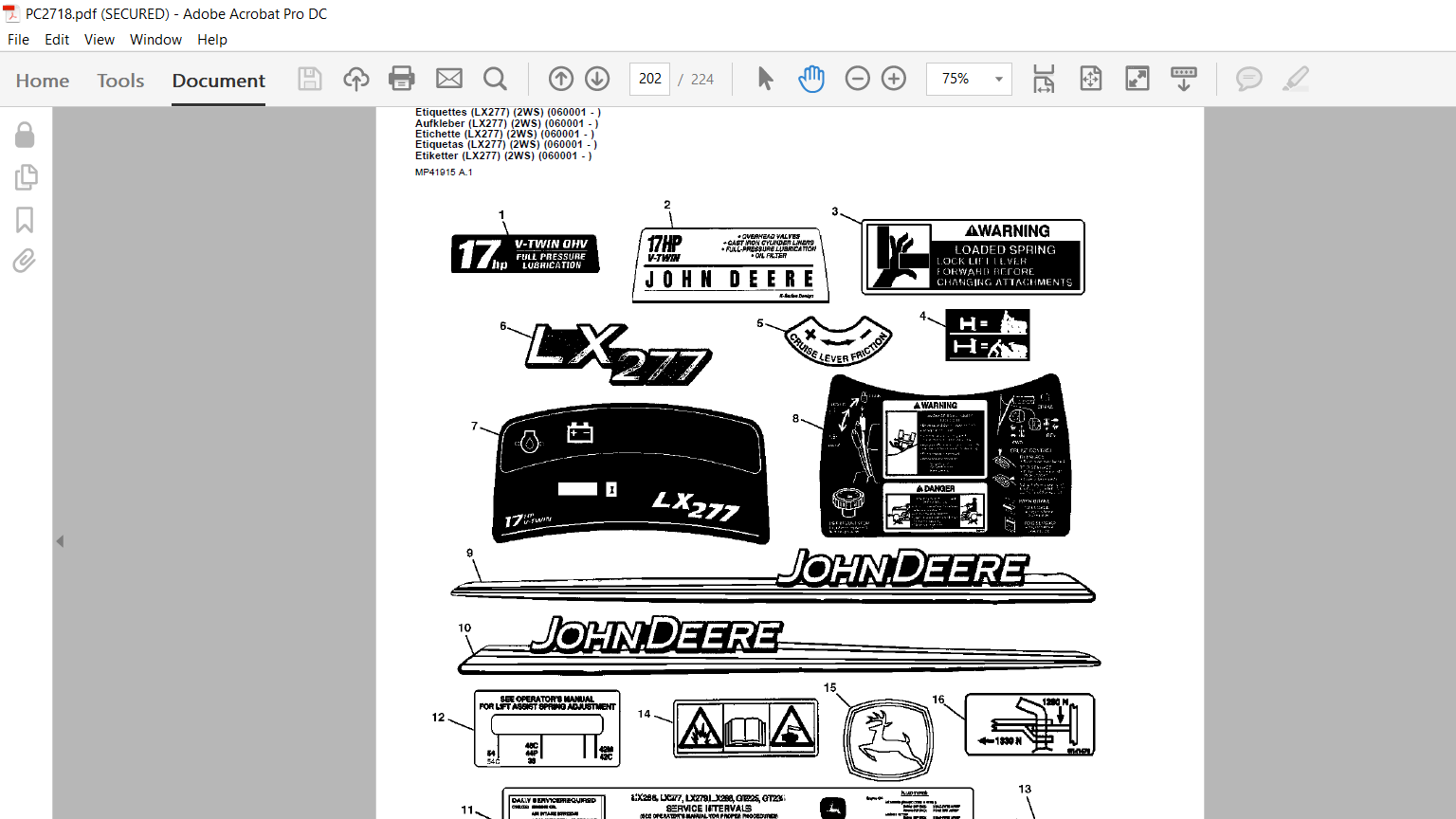Image resolution: width=1456 pixels, height=819 pixels.
Task: Open the bookmarks panel
Action: pos(25,220)
